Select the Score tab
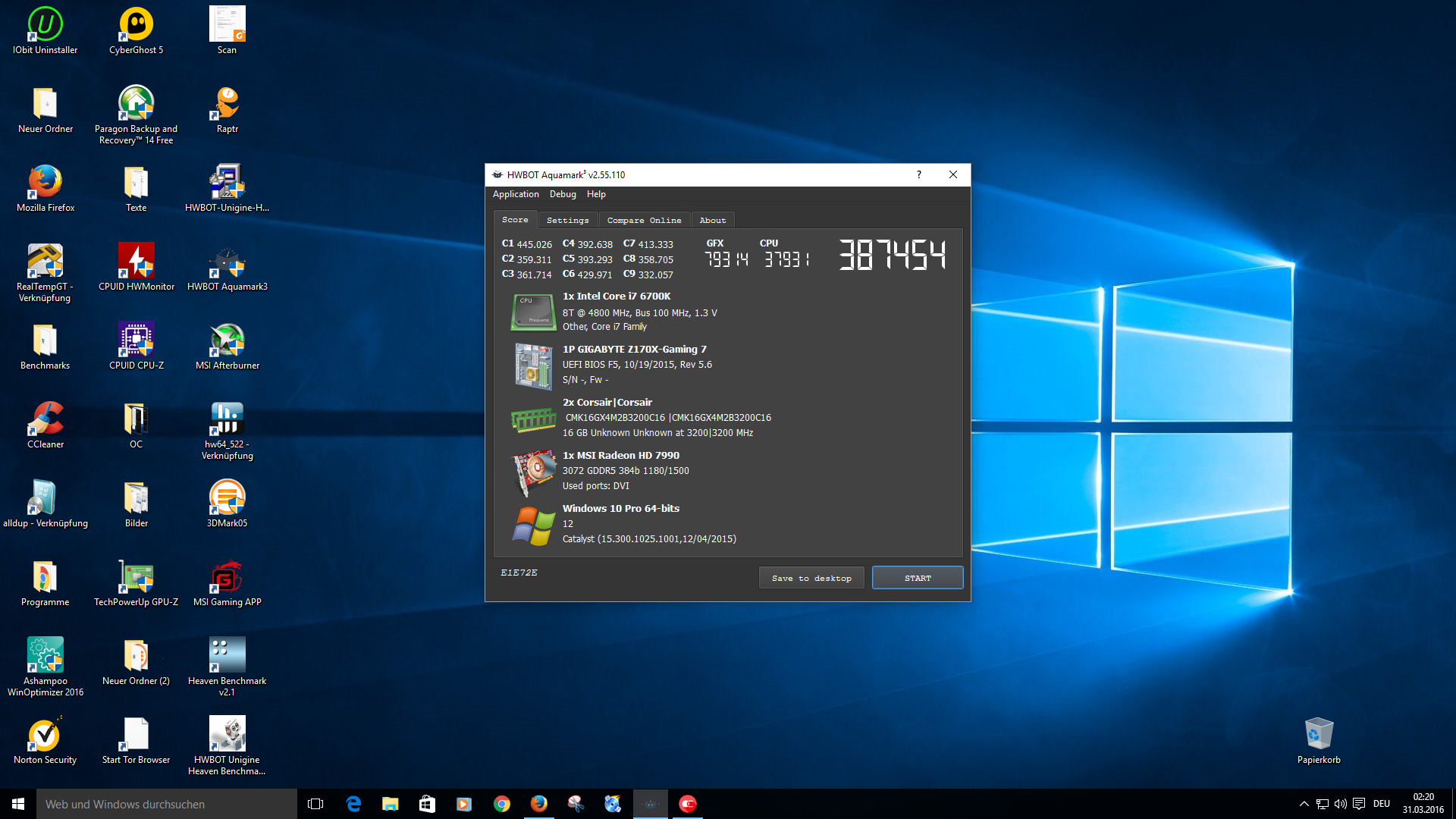 tap(515, 219)
